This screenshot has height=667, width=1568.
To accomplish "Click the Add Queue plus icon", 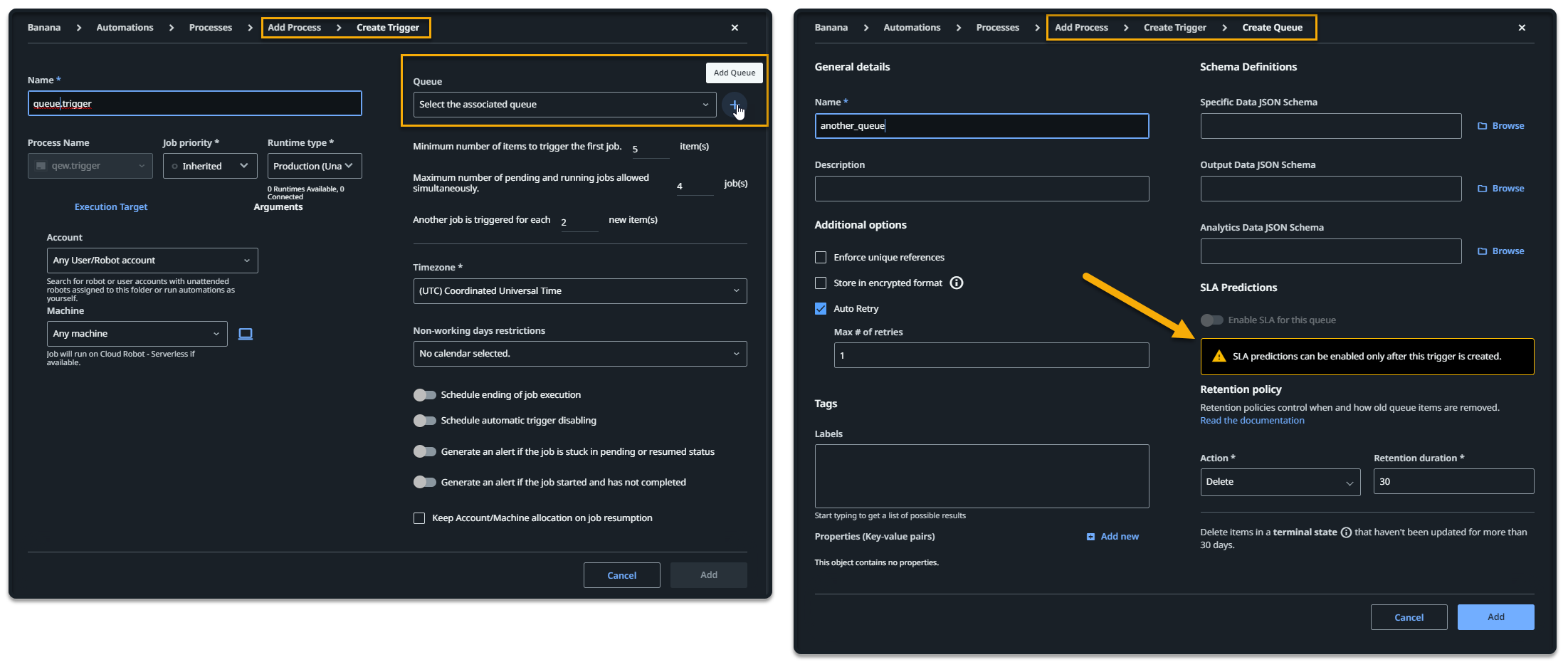I will 736,105.
